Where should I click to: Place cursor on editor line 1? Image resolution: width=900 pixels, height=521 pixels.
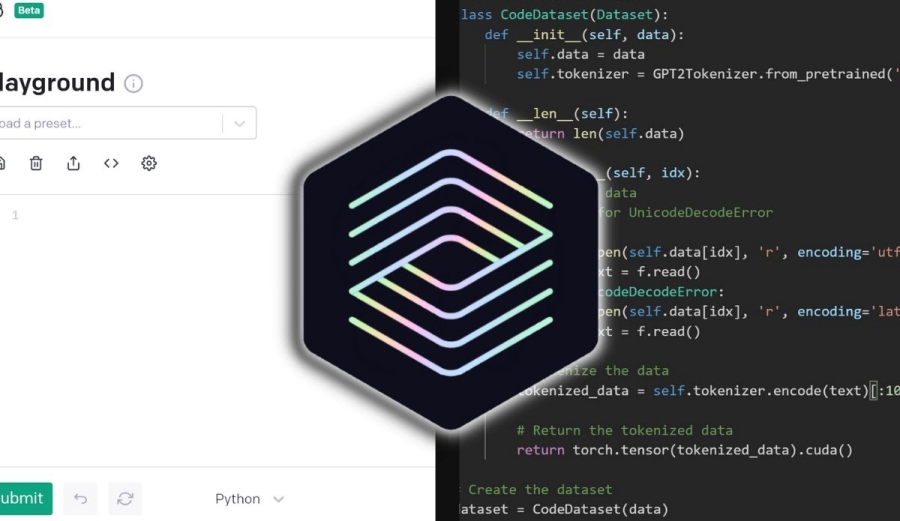[x=150, y=215]
